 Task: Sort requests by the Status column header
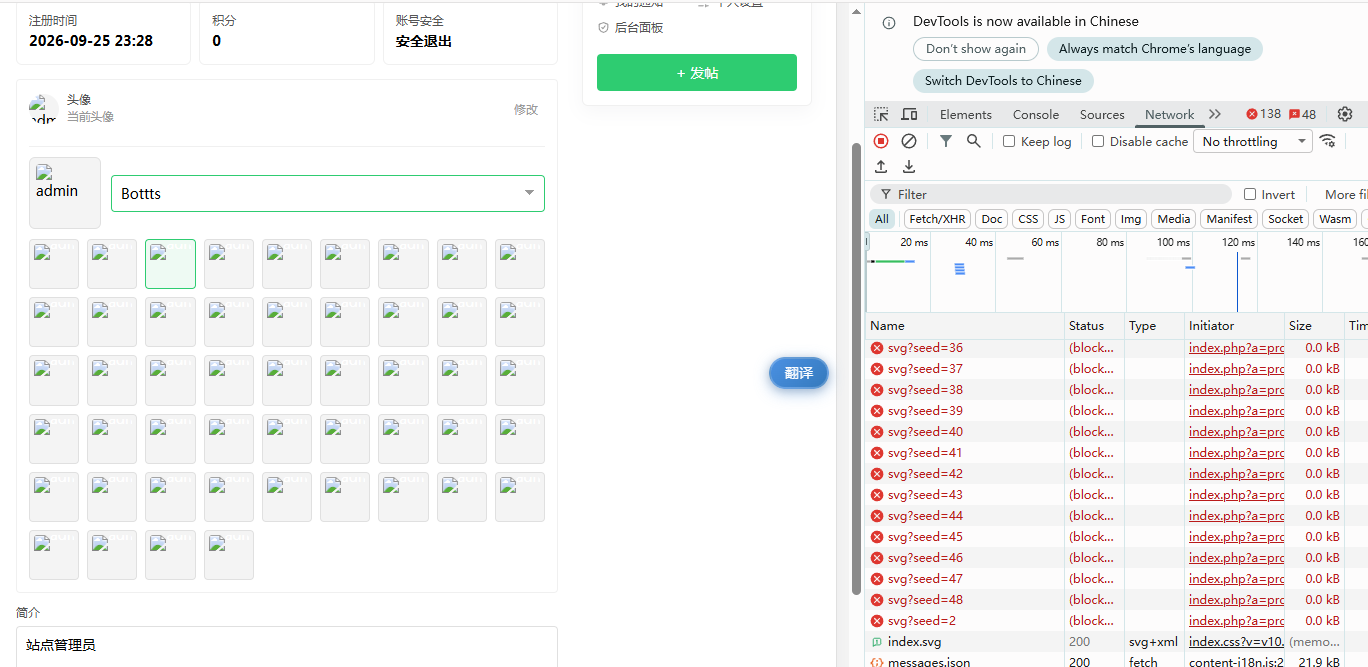click(x=1094, y=326)
